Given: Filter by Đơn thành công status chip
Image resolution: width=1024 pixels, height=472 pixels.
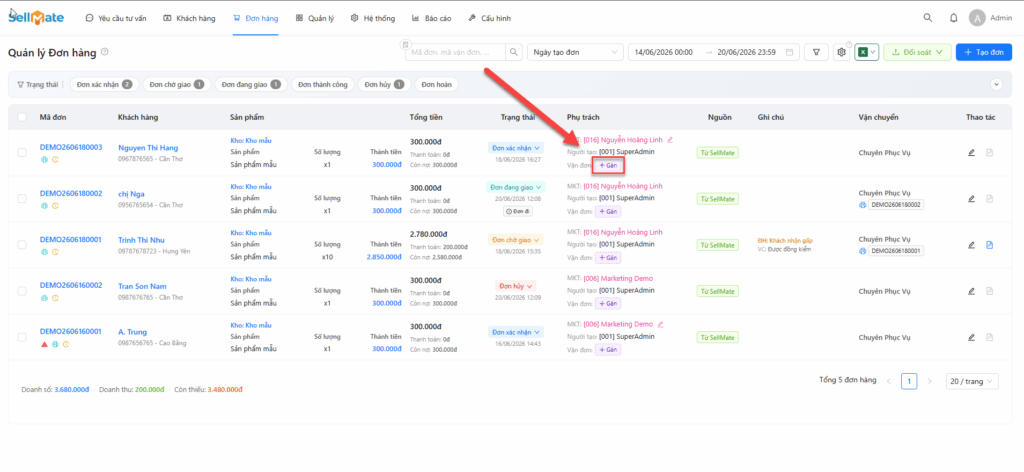Looking at the screenshot, I should (323, 84).
